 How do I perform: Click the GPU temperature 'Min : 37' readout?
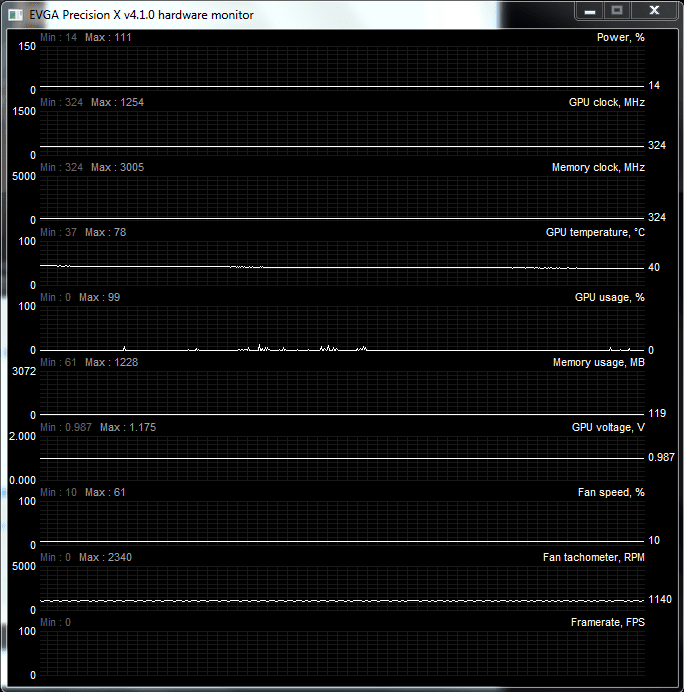click(58, 232)
